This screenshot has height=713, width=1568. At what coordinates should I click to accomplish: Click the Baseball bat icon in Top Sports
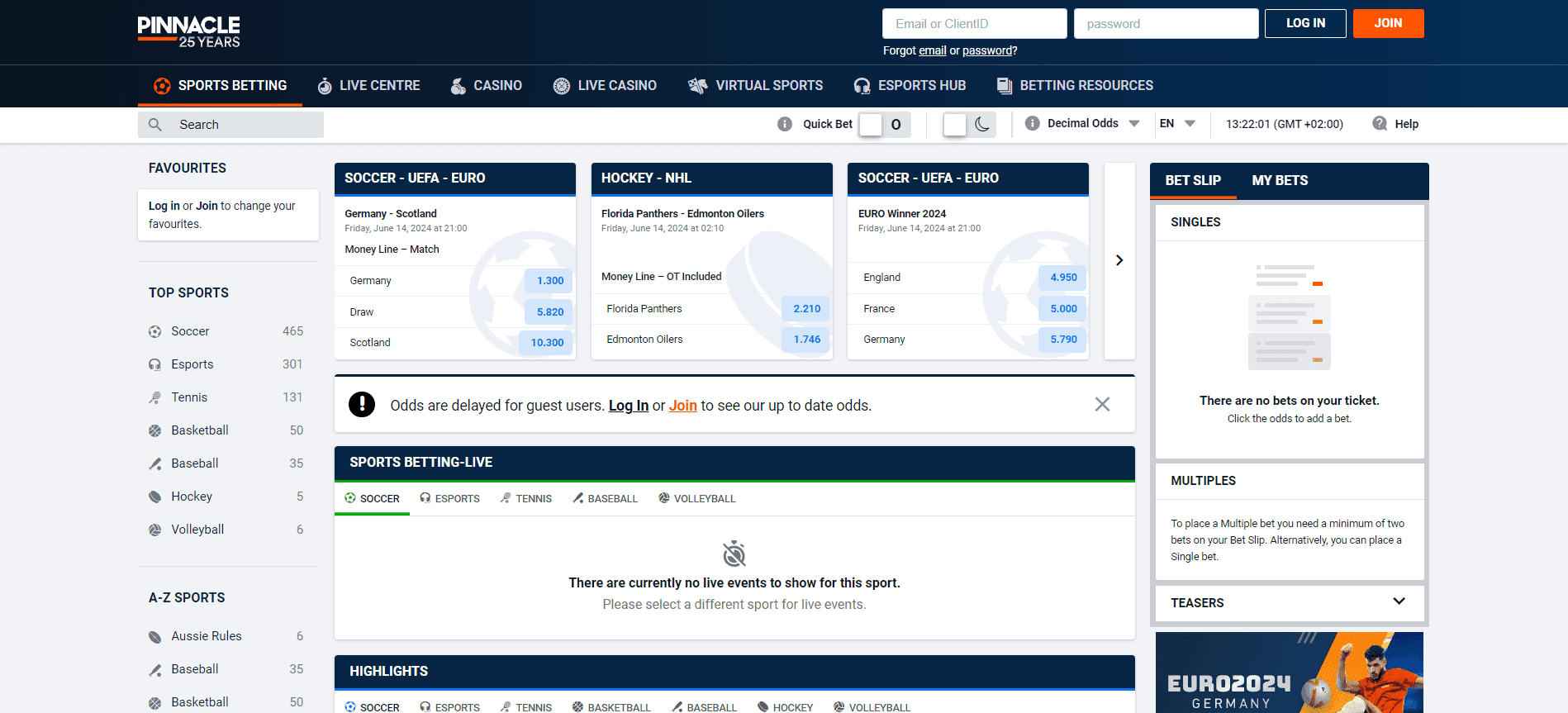(x=154, y=463)
